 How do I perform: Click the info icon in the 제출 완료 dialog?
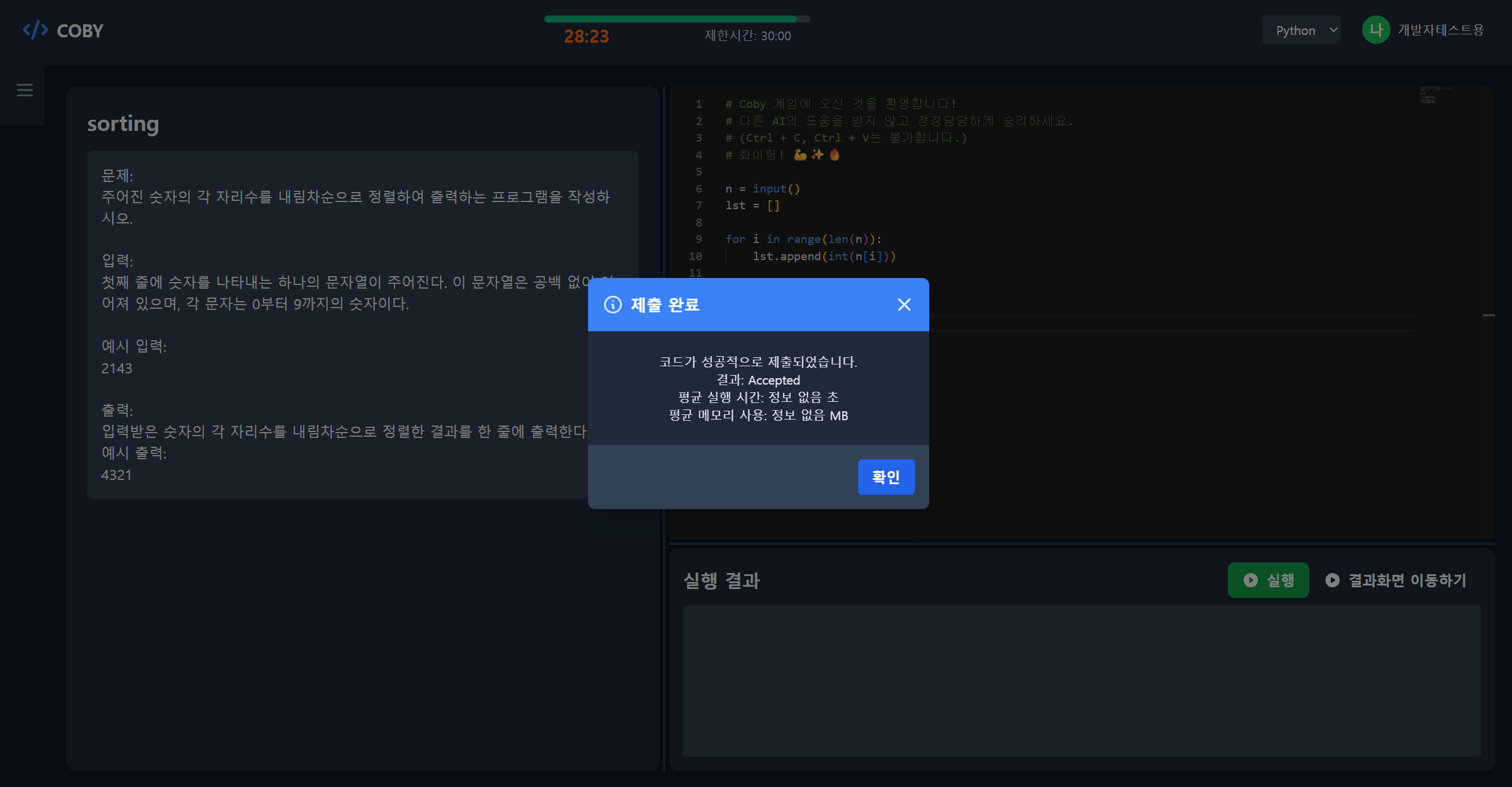[612, 305]
